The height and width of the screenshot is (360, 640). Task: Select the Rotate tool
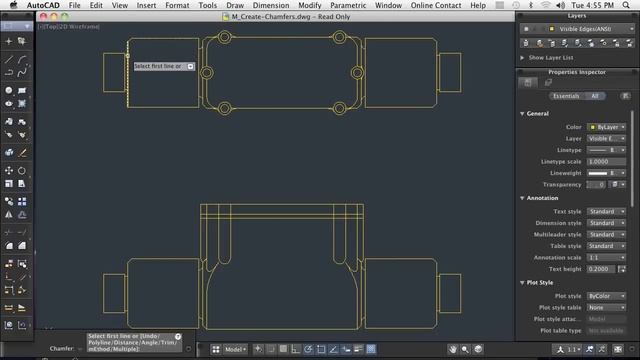click(22, 170)
